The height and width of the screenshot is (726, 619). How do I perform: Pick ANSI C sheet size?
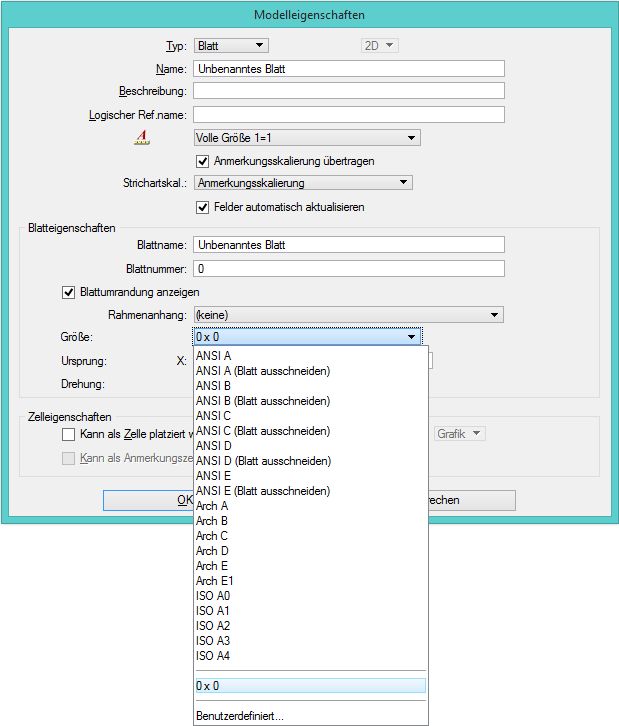[x=310, y=416]
